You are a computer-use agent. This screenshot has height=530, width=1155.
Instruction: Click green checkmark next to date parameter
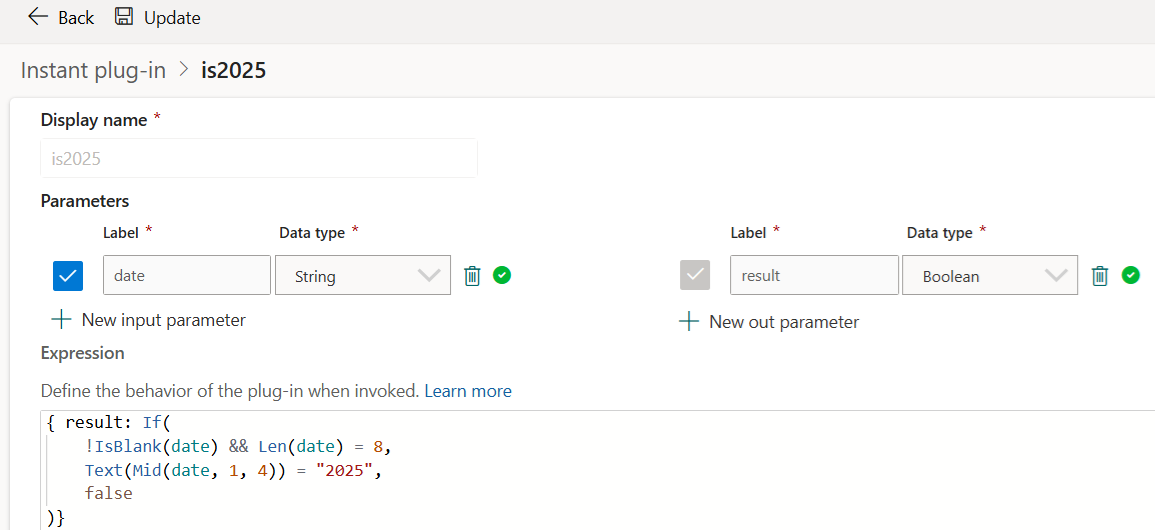[x=502, y=275]
